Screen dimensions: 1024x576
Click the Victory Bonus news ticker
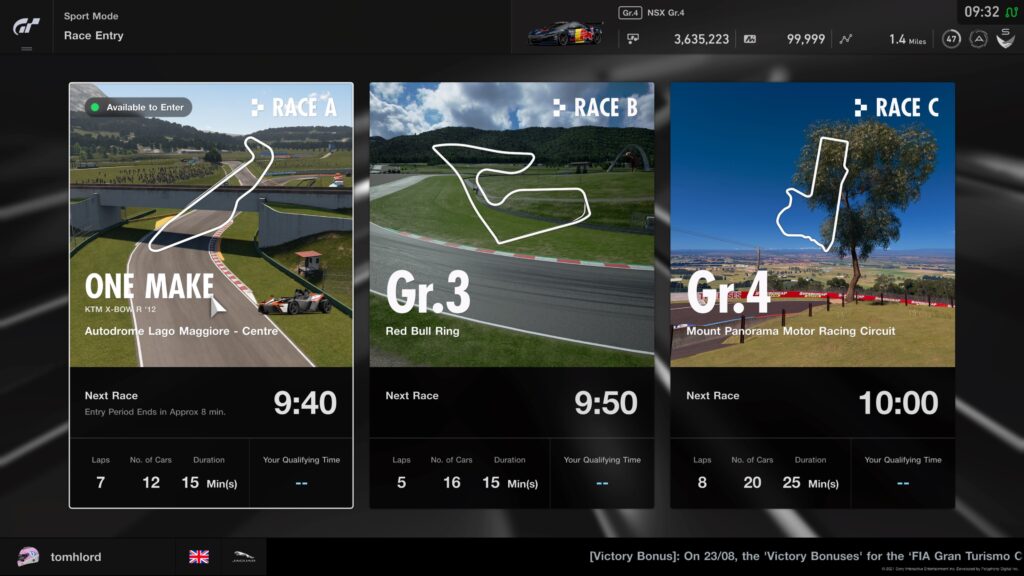point(806,556)
